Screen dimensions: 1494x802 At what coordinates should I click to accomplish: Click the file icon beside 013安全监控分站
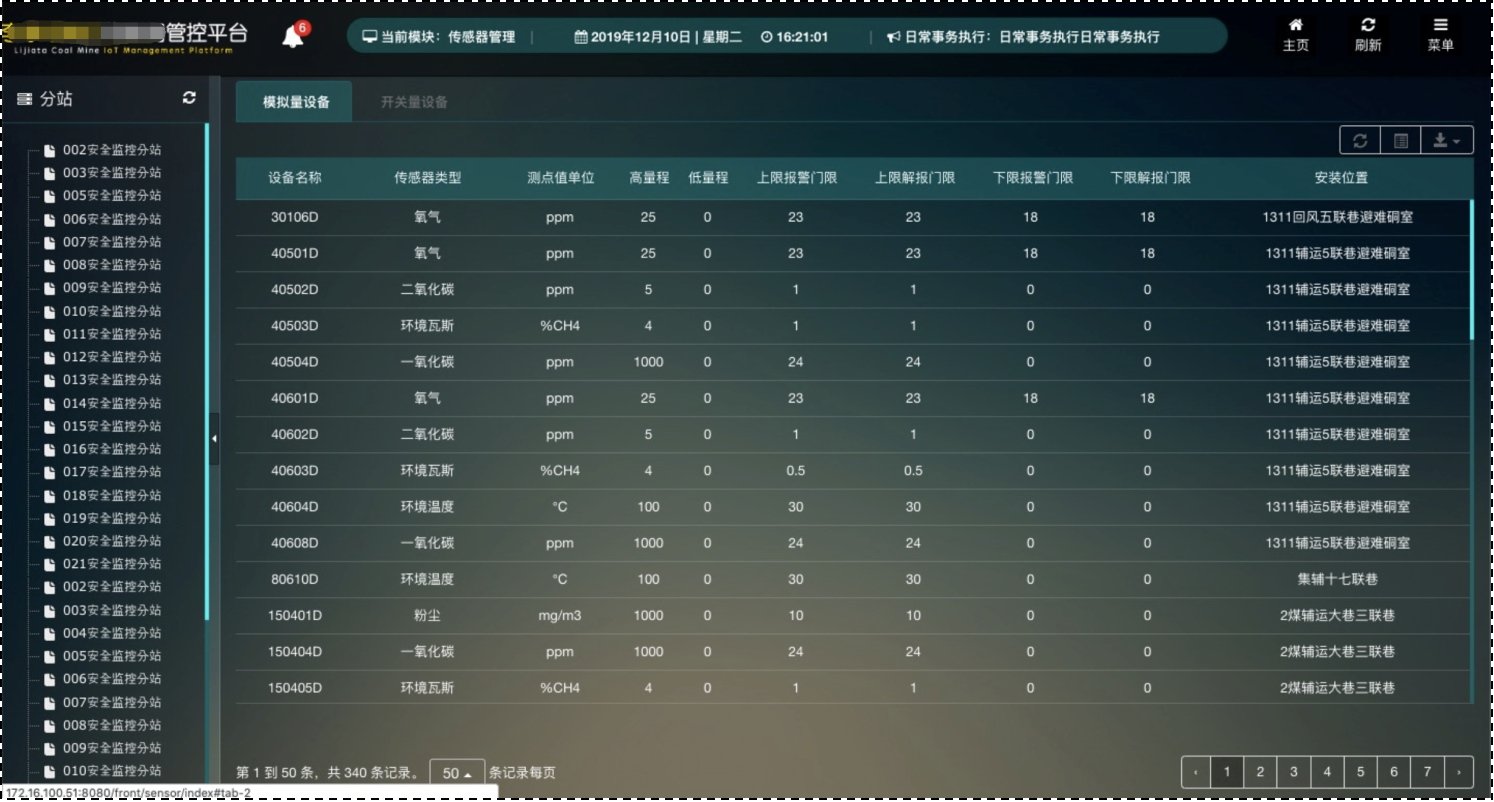(x=49, y=381)
